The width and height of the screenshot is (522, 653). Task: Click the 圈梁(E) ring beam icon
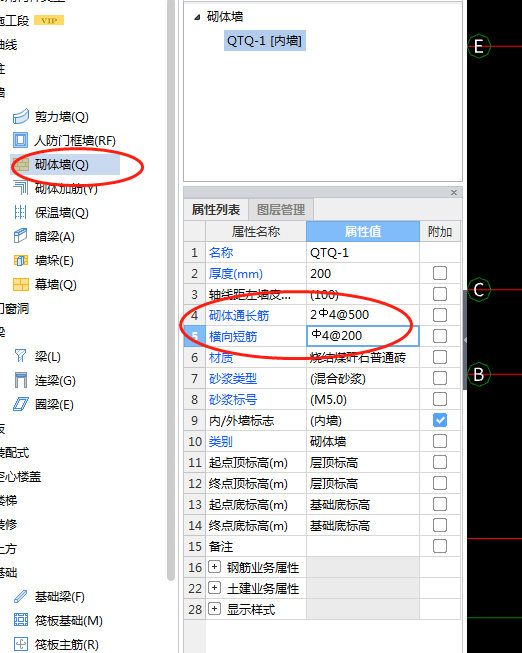click(x=21, y=404)
